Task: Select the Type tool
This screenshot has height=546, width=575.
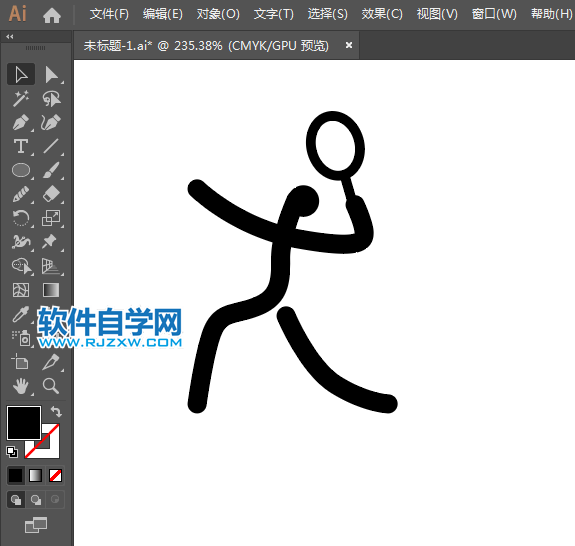Action: [21, 146]
